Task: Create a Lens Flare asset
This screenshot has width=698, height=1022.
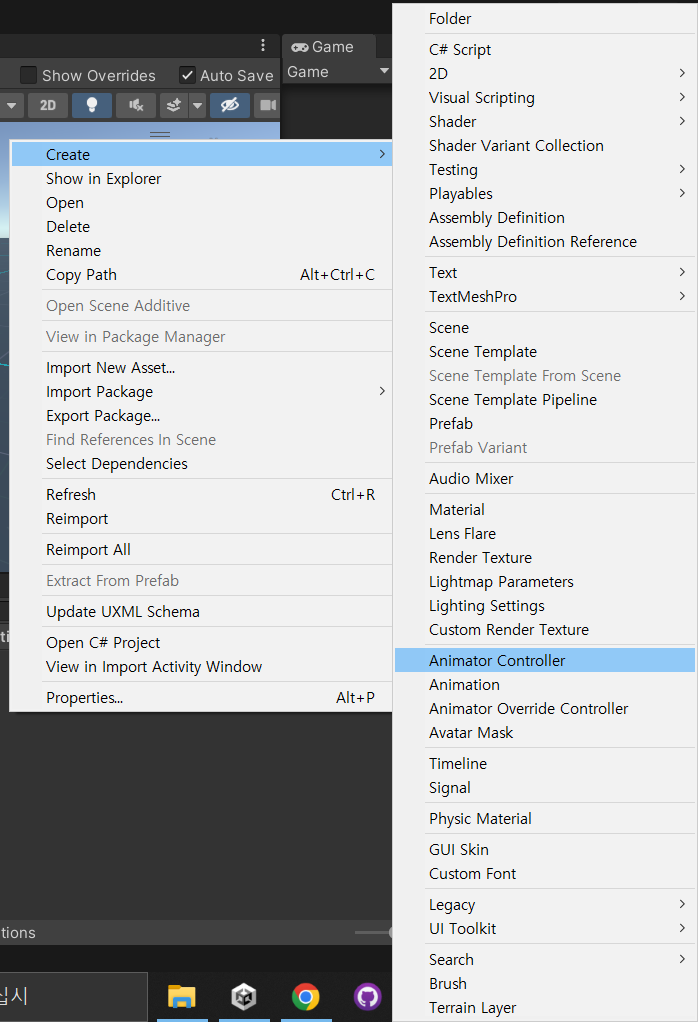Action: [x=545, y=534]
